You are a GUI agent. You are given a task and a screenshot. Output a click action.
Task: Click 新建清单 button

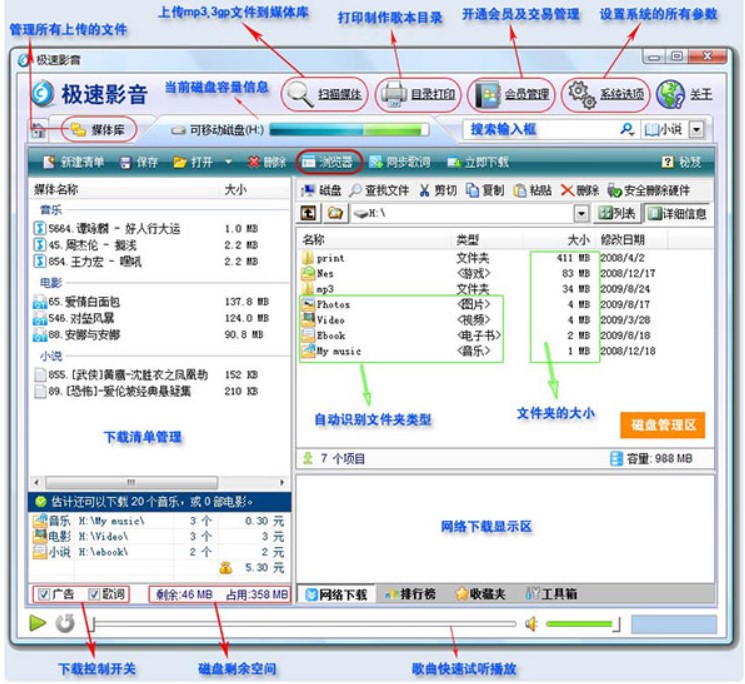coord(76,162)
